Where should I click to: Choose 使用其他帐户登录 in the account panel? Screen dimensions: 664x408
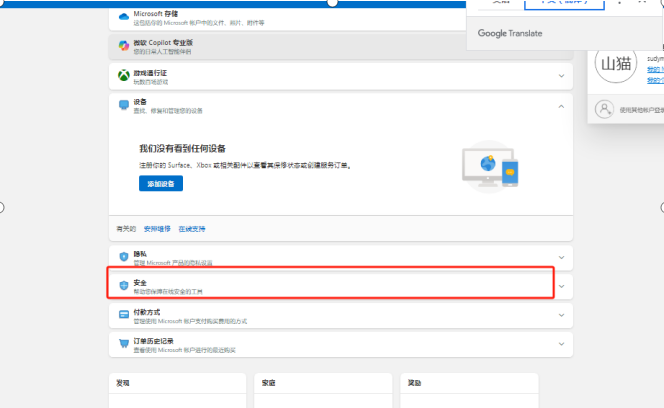[x=640, y=110]
